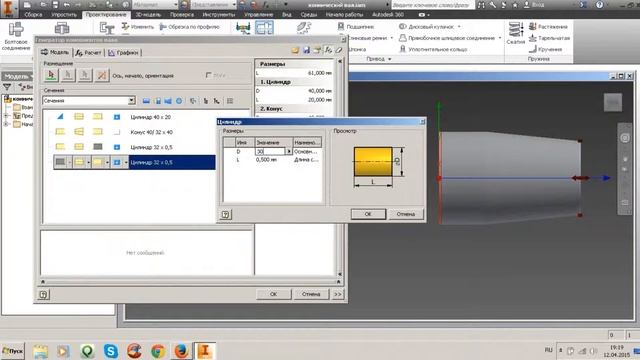Viewport: 640px width, 360px height.
Task: Collapse the Размеры side panel arrow
Action: tap(340, 61)
